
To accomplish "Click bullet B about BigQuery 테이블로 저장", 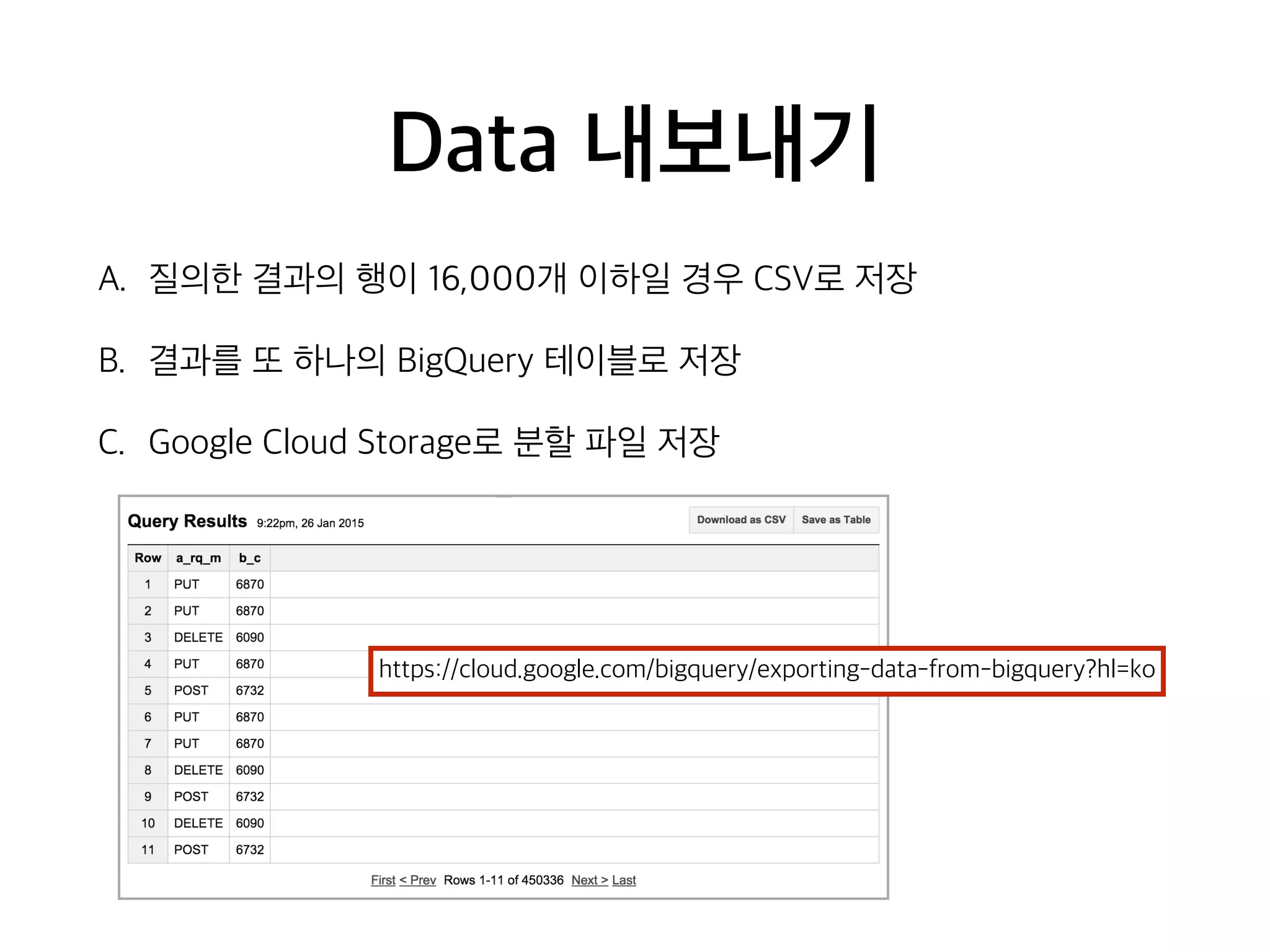I will [420, 360].
